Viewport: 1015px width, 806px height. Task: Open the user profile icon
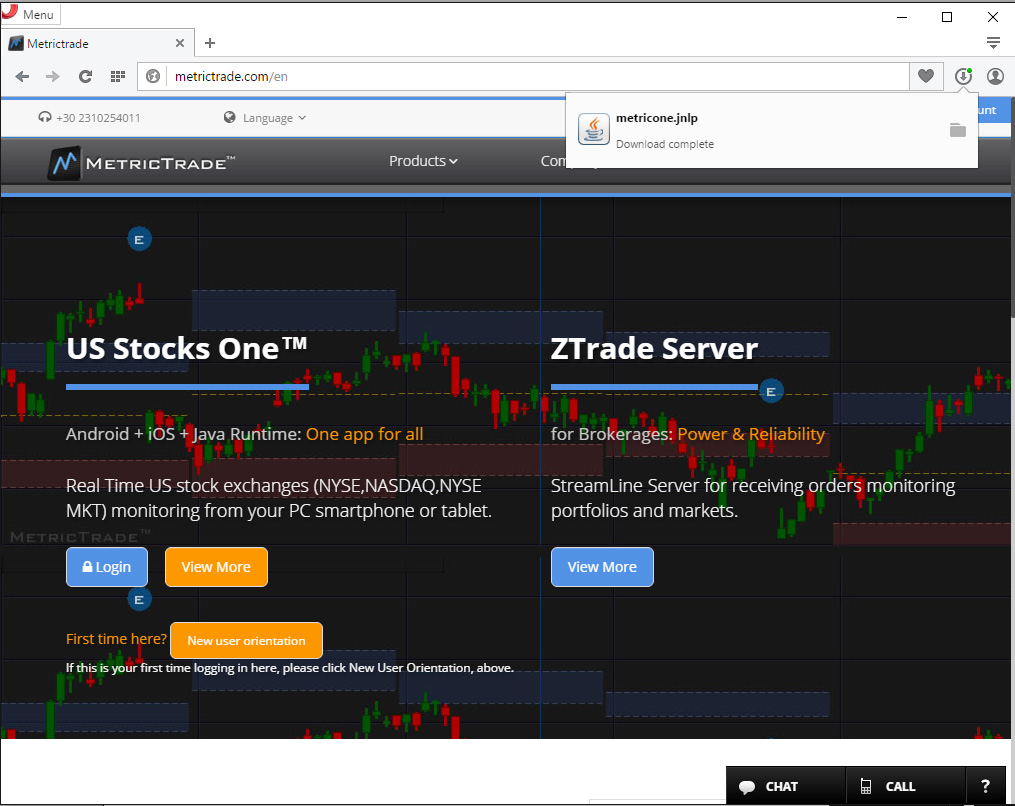tap(995, 76)
